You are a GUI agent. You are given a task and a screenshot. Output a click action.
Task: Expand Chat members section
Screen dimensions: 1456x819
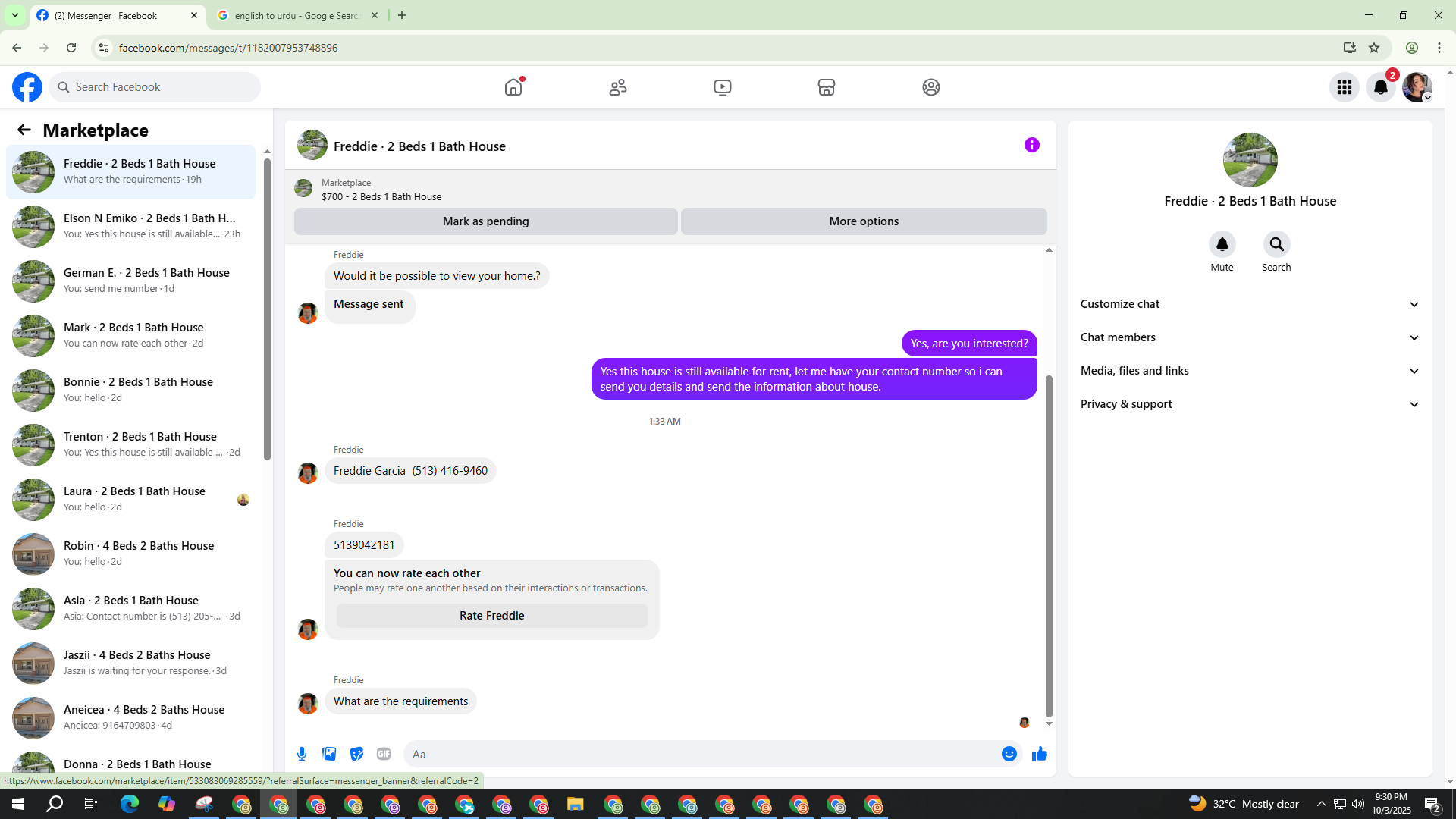[1250, 337]
